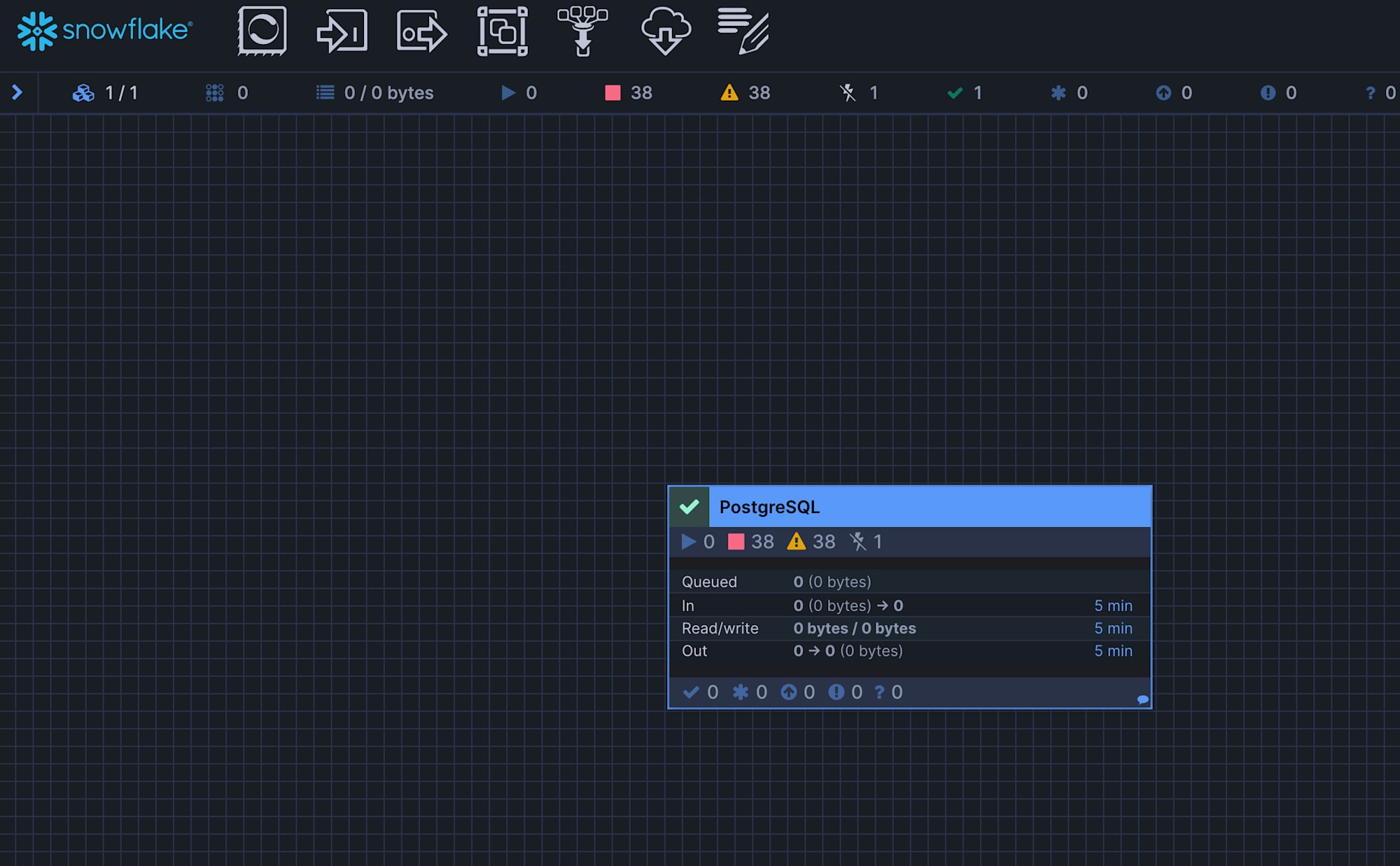Select the PostgreSQL process group title
The image size is (1400, 866).
[769, 507]
